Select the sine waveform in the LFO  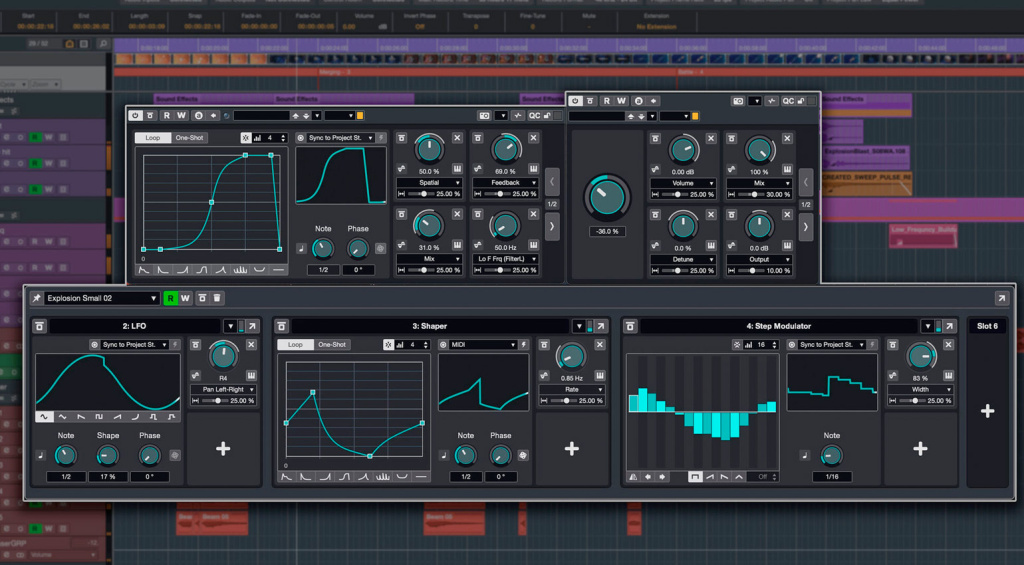point(45,416)
